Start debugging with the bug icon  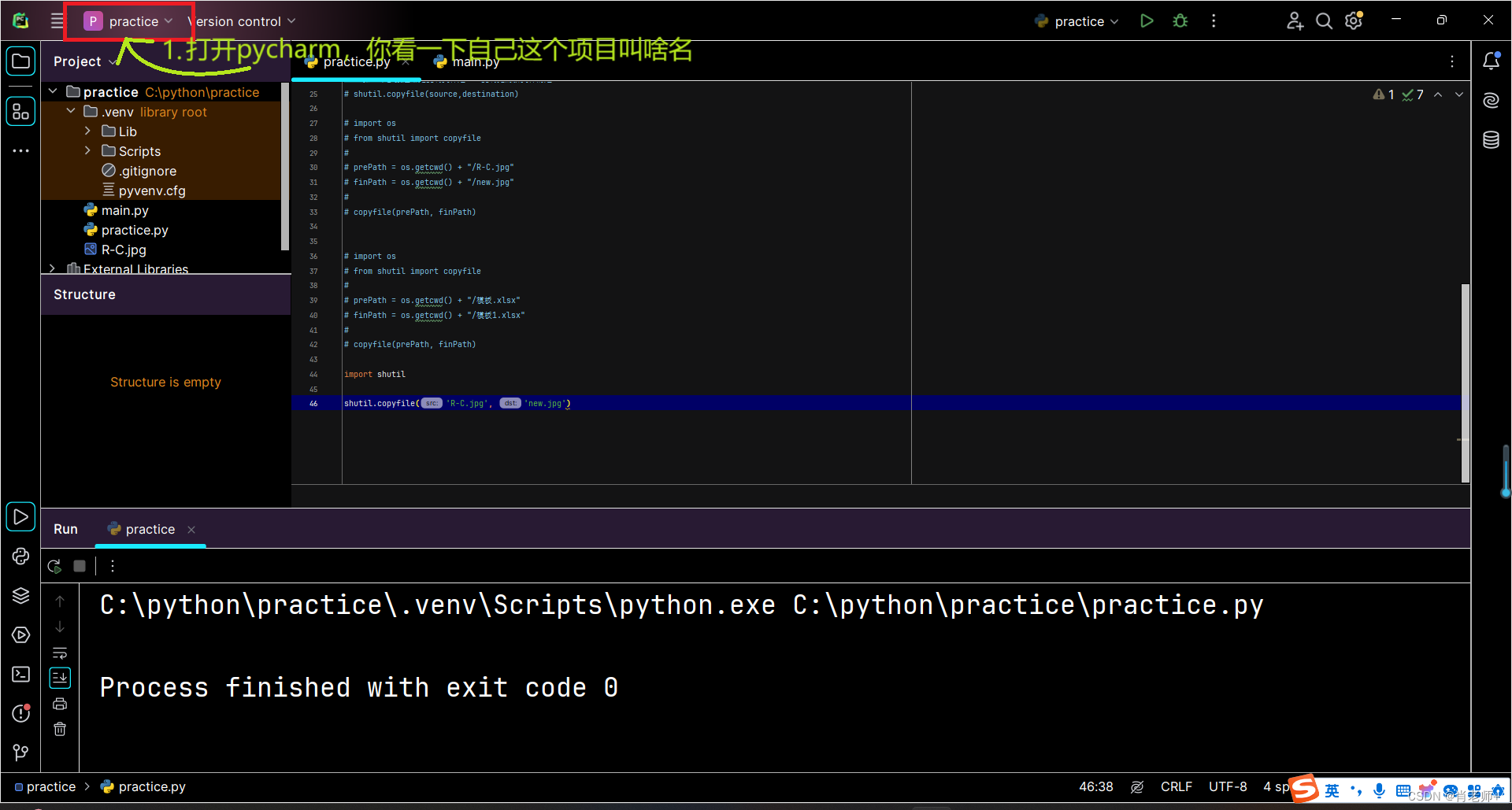tap(1180, 20)
